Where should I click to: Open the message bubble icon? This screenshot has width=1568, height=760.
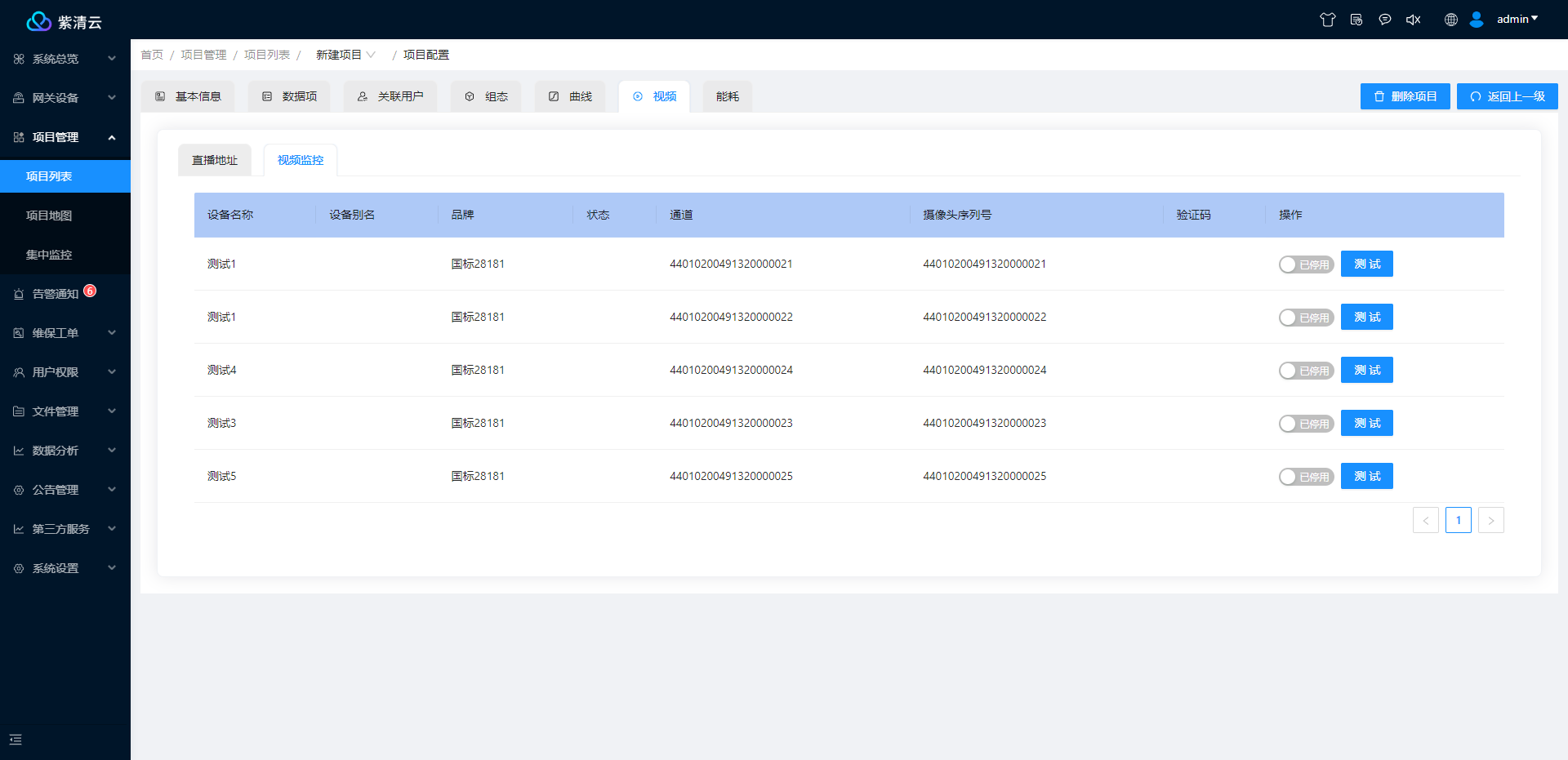[1385, 20]
